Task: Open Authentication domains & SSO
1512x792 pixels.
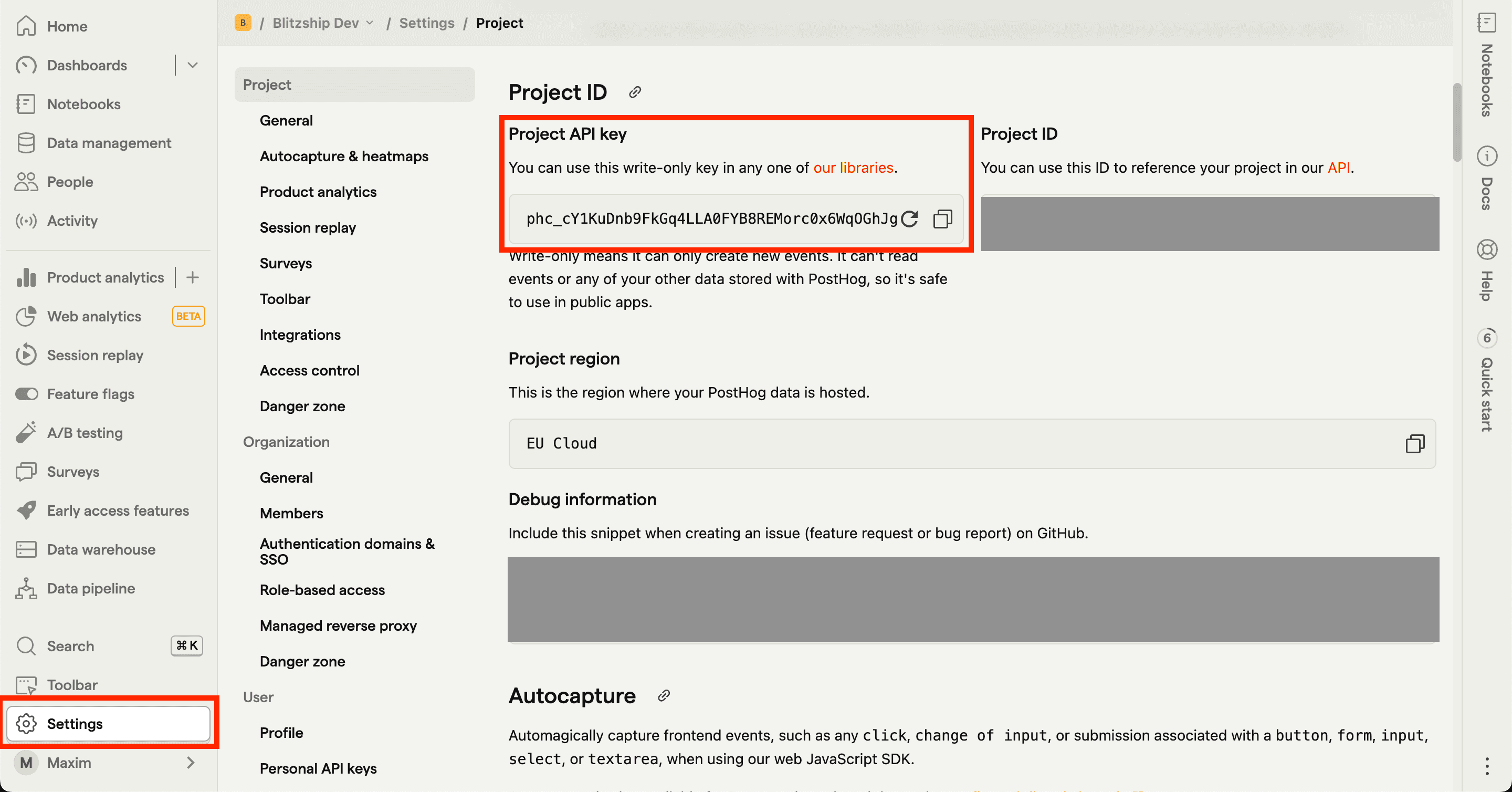Action: pyautogui.click(x=347, y=551)
